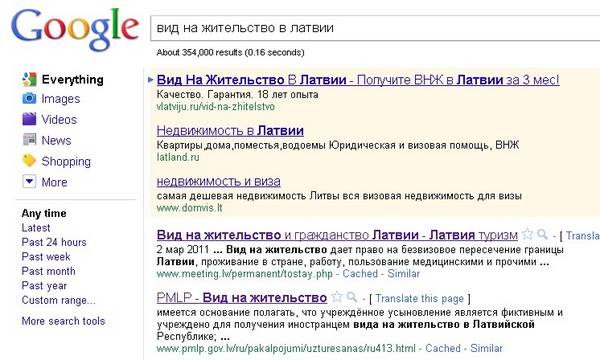Image resolution: width=600 pixels, height=360 pixels.
Task: Expand More search tools
Action: point(63,321)
